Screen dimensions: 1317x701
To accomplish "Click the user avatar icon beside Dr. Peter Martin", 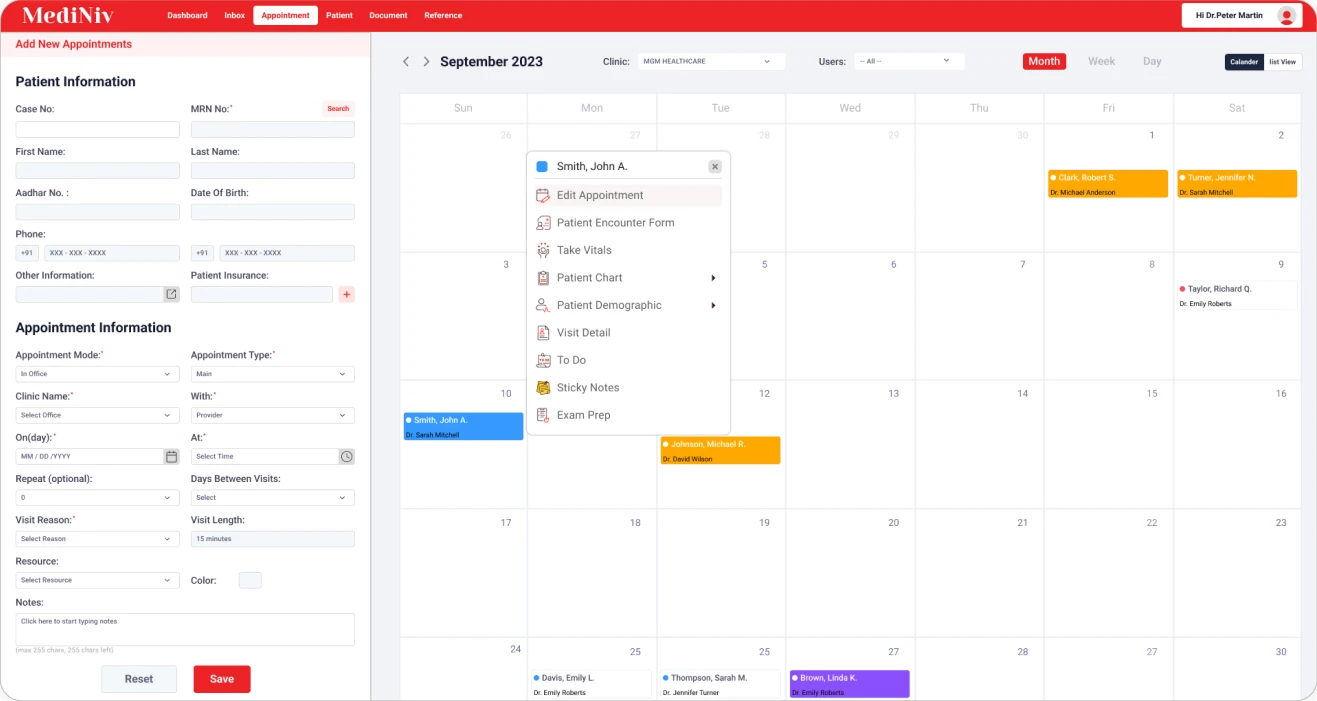I will 1286,16.
